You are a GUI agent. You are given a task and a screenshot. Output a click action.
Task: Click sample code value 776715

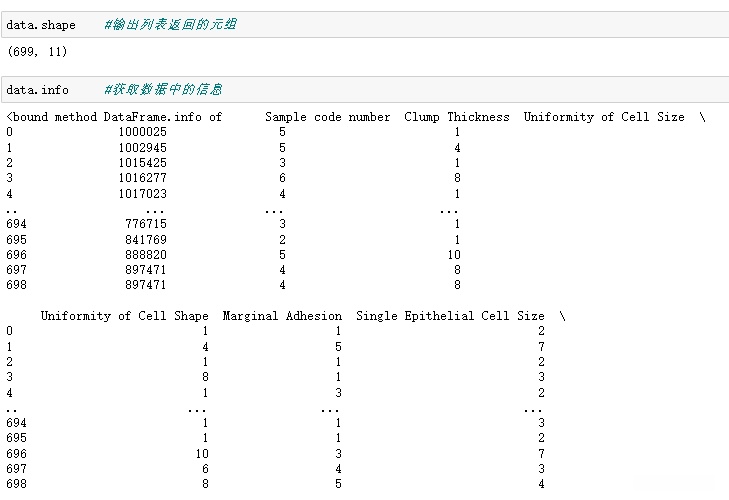click(145, 224)
